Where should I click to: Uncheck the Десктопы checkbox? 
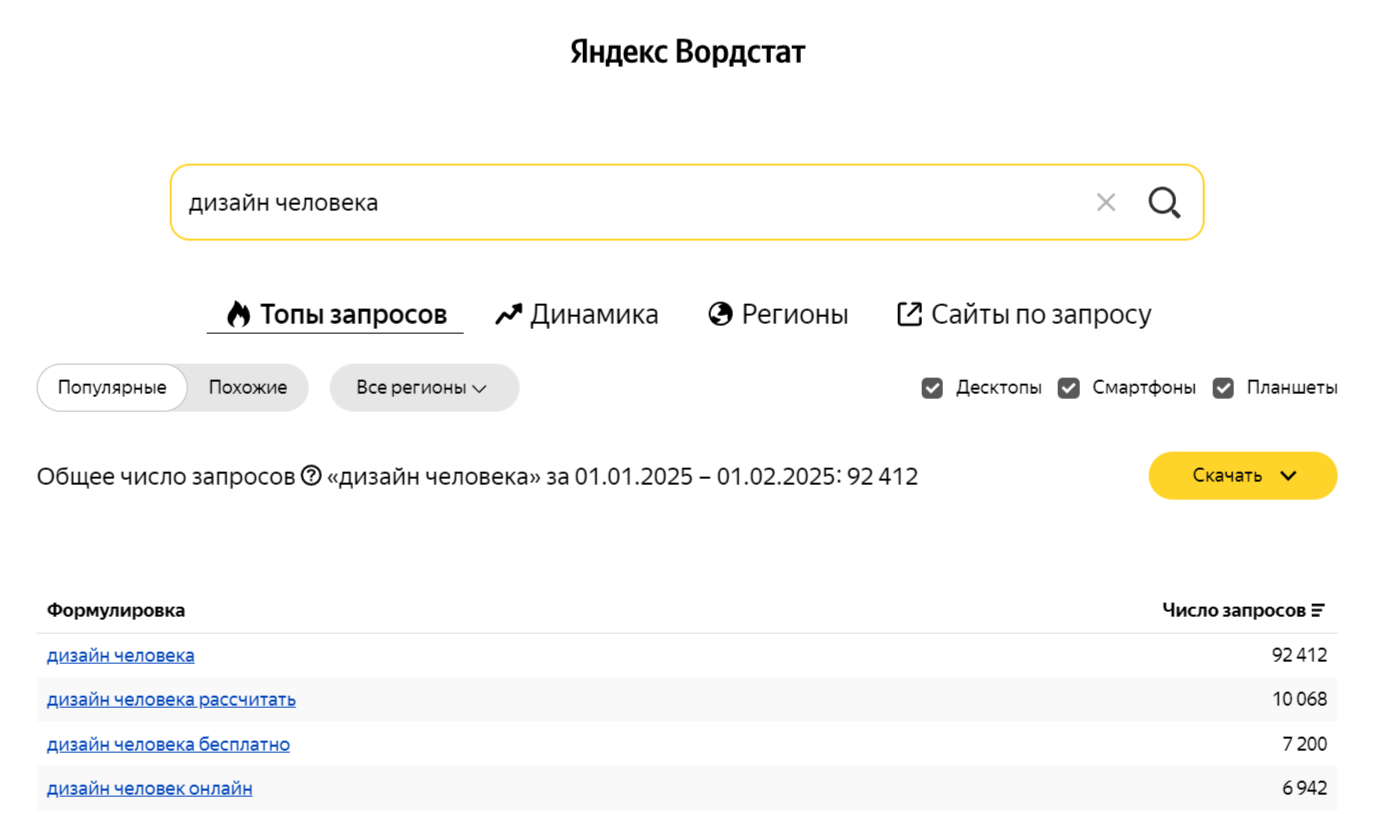point(932,388)
